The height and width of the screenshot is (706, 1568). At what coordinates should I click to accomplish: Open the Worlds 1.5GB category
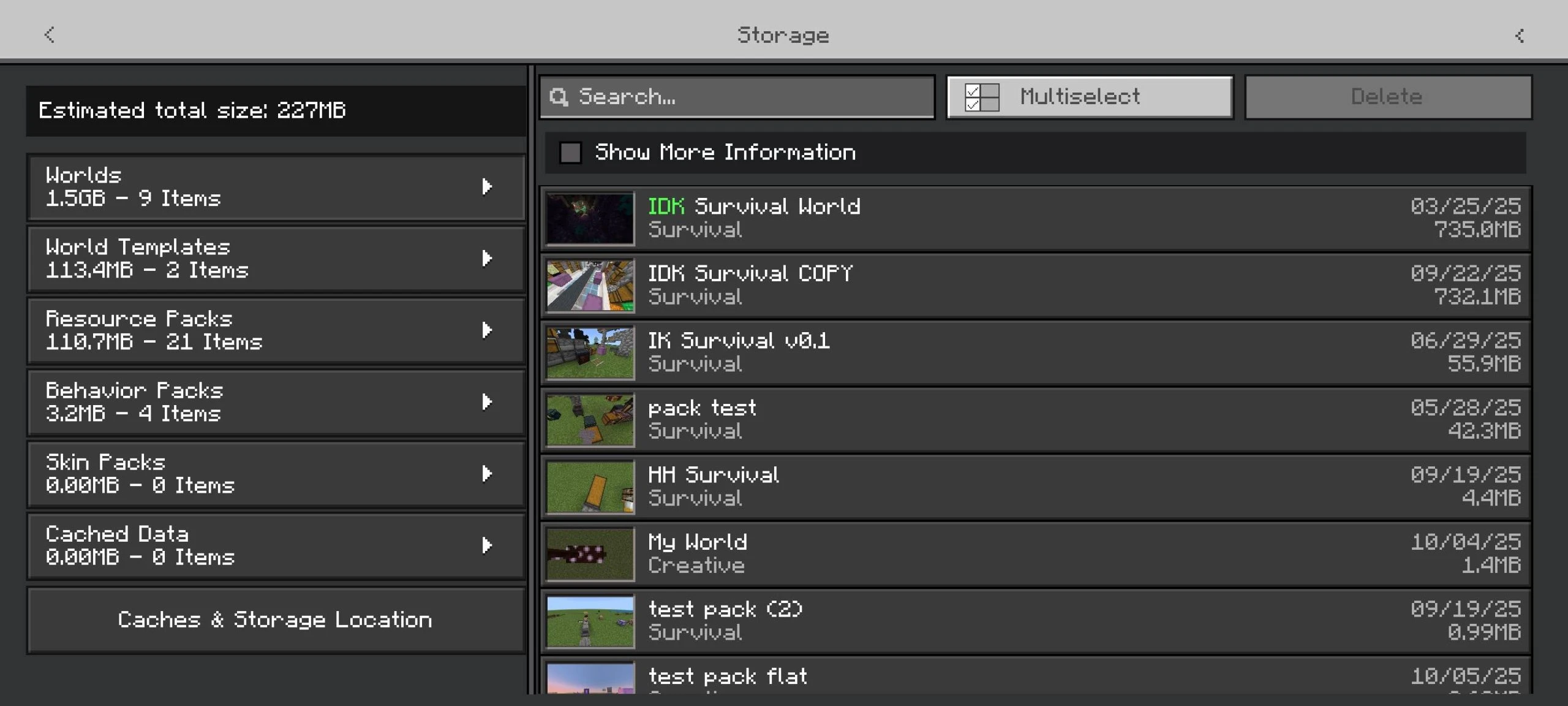[276, 187]
